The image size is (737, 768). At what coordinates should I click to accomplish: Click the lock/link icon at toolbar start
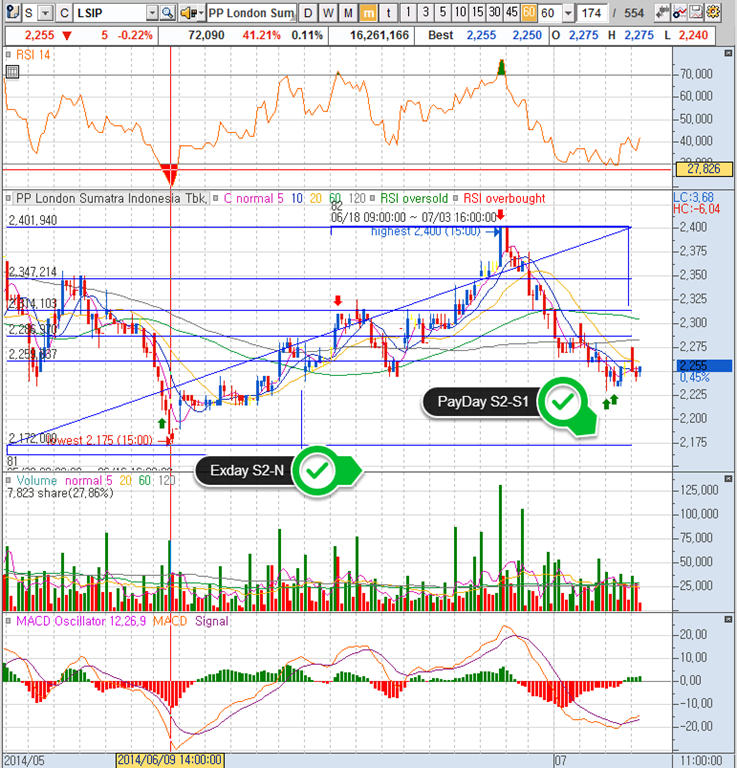(x=13, y=12)
